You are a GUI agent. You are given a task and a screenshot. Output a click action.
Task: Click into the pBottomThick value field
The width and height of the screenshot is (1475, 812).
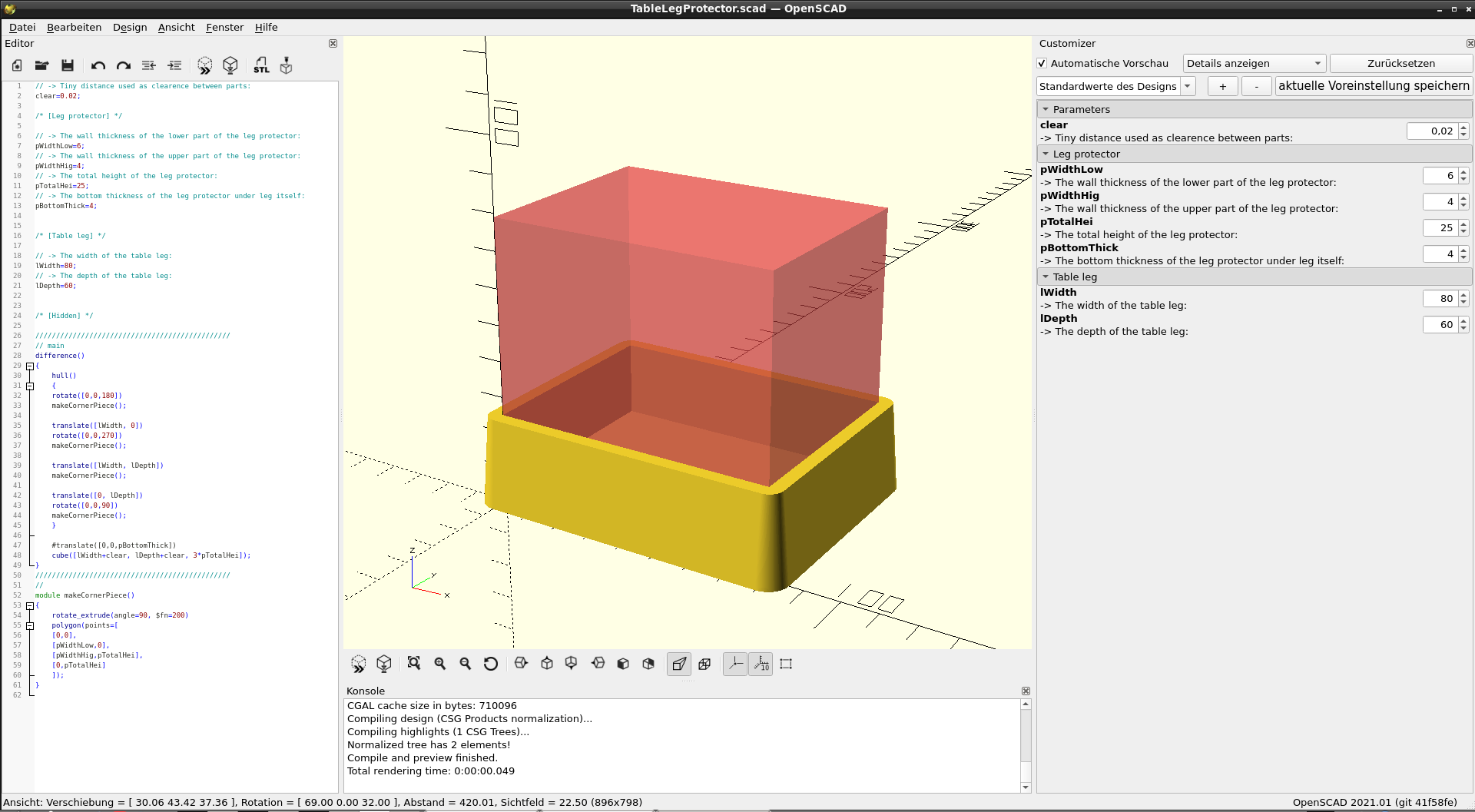coord(1440,254)
